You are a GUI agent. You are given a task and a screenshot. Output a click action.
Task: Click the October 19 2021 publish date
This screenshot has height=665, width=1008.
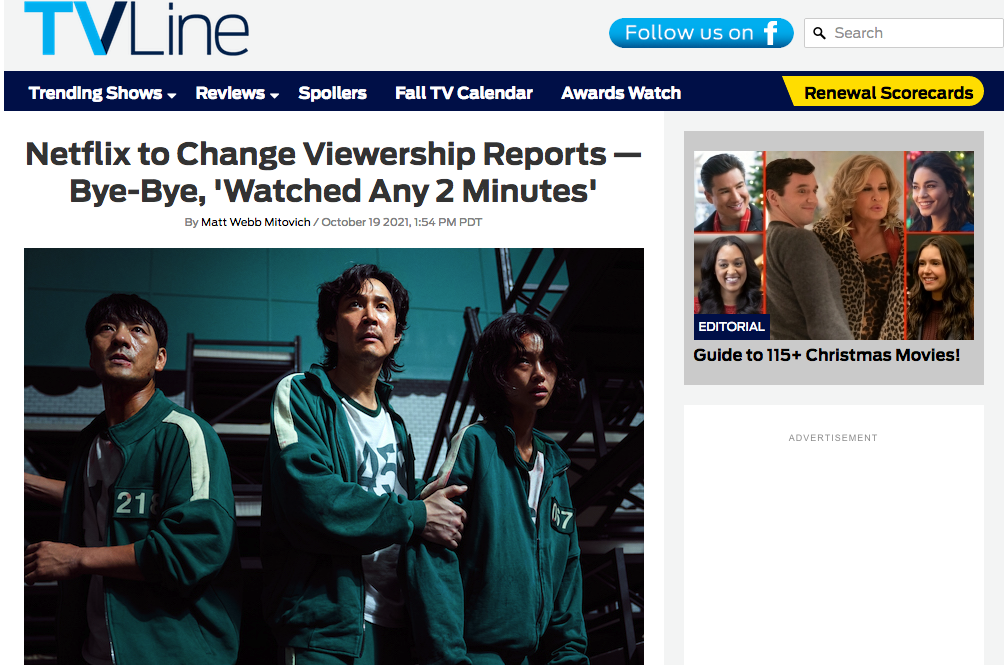click(402, 222)
